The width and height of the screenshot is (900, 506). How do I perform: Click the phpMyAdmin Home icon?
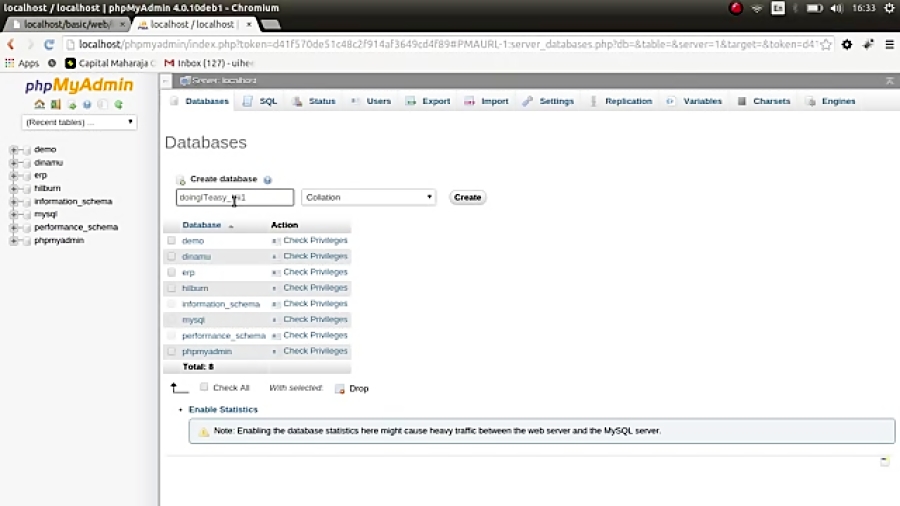(x=39, y=104)
